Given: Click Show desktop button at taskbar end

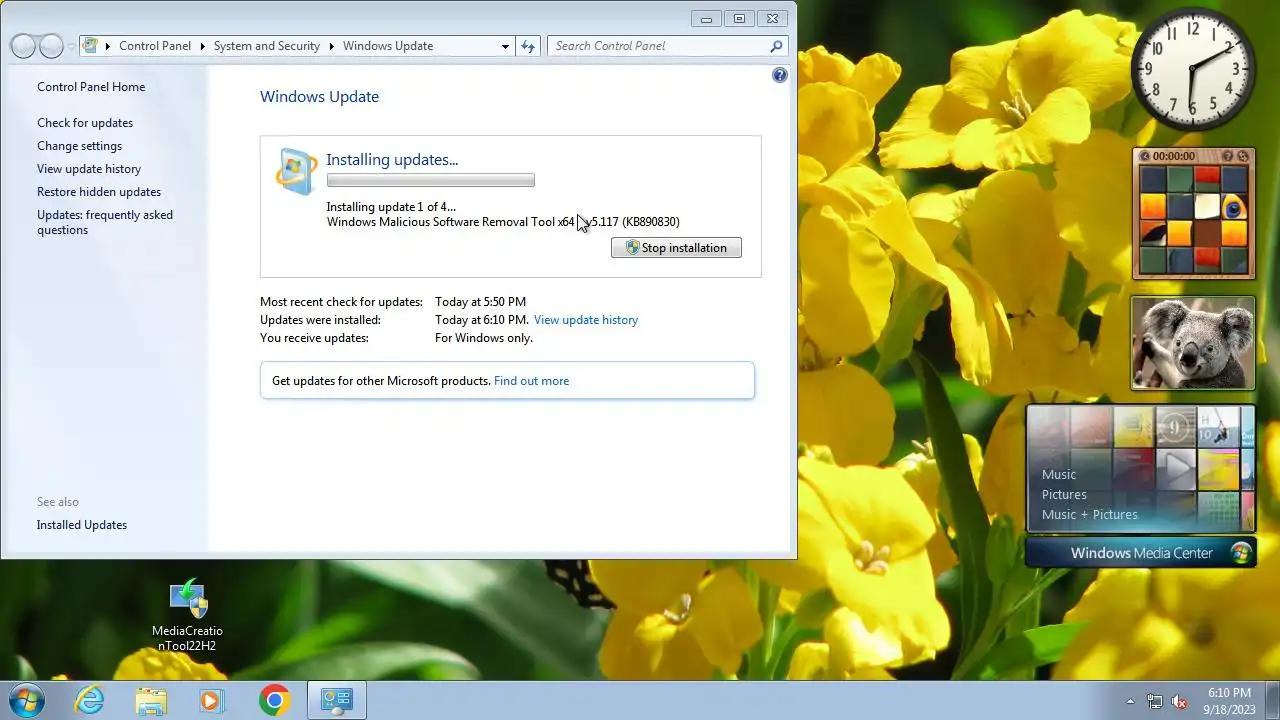Looking at the screenshot, I should [x=1272, y=701].
